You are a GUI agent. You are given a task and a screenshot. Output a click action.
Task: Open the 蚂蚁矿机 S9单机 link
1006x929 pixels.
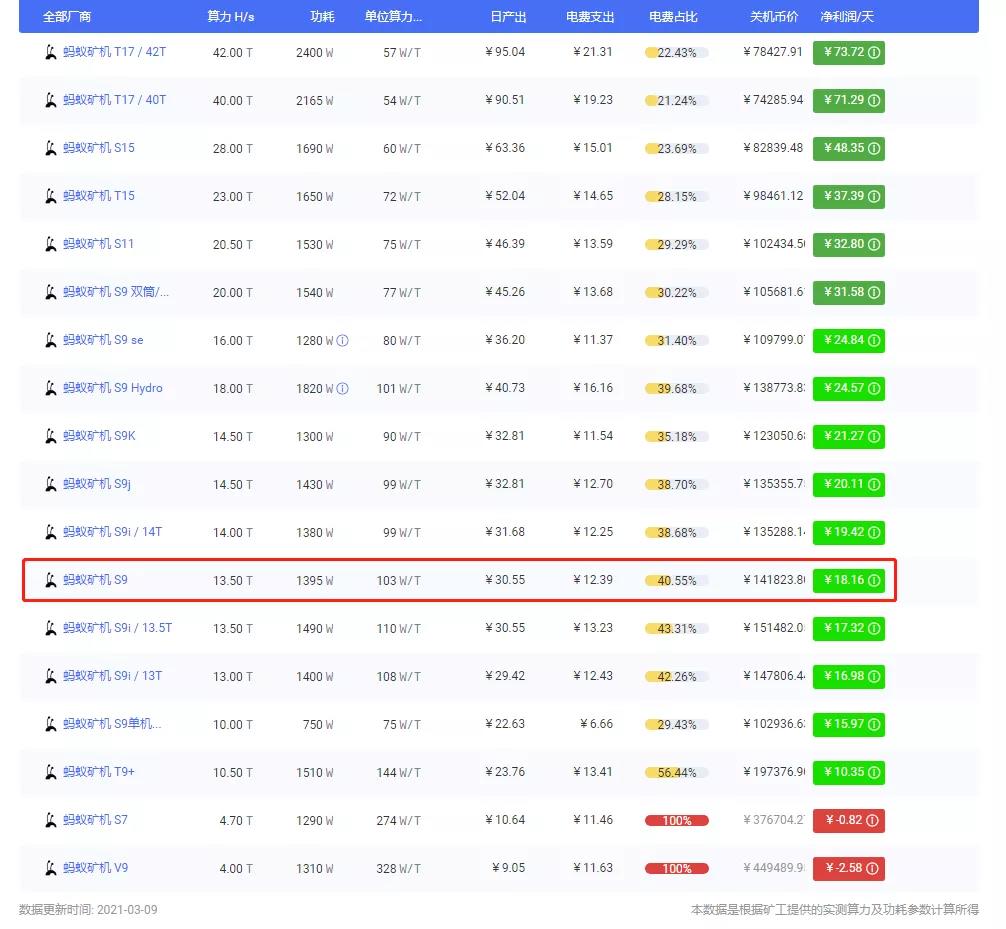[x=112, y=724]
